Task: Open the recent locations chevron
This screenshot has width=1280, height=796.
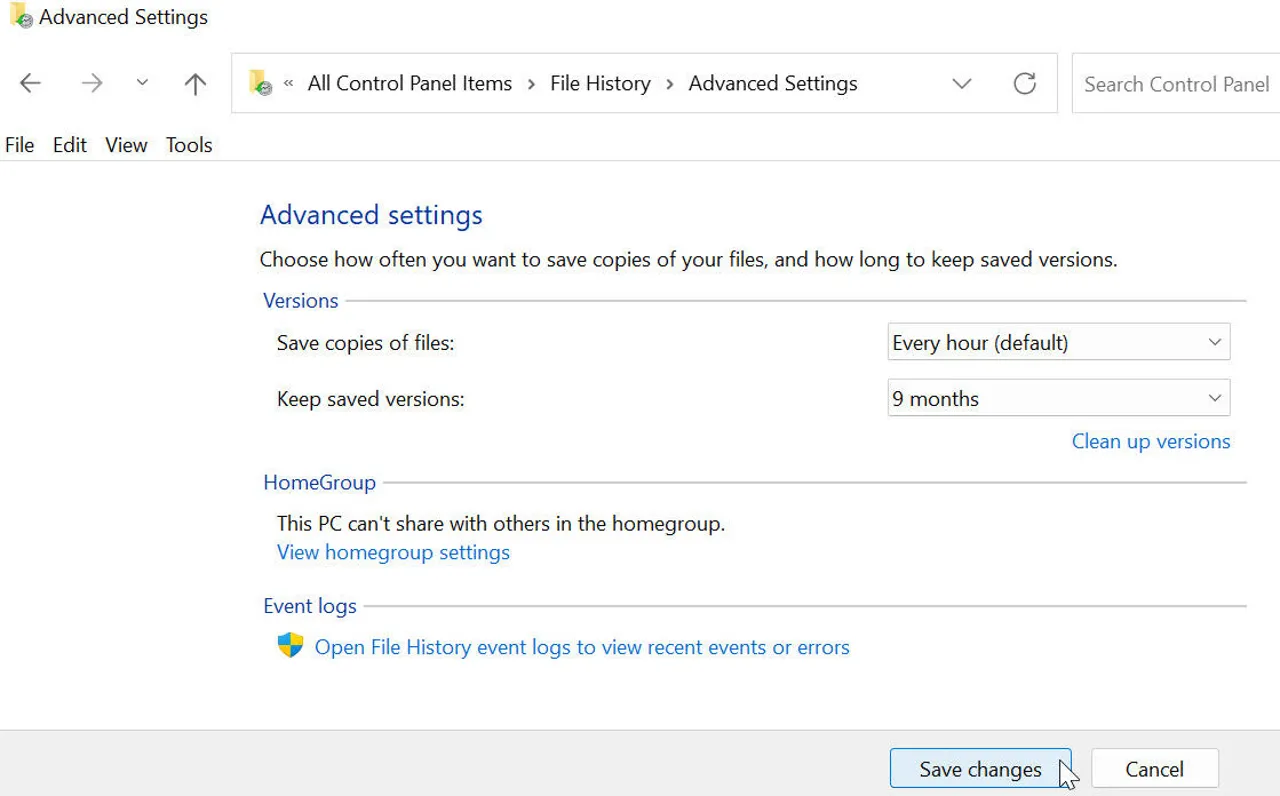Action: pyautogui.click(x=142, y=84)
